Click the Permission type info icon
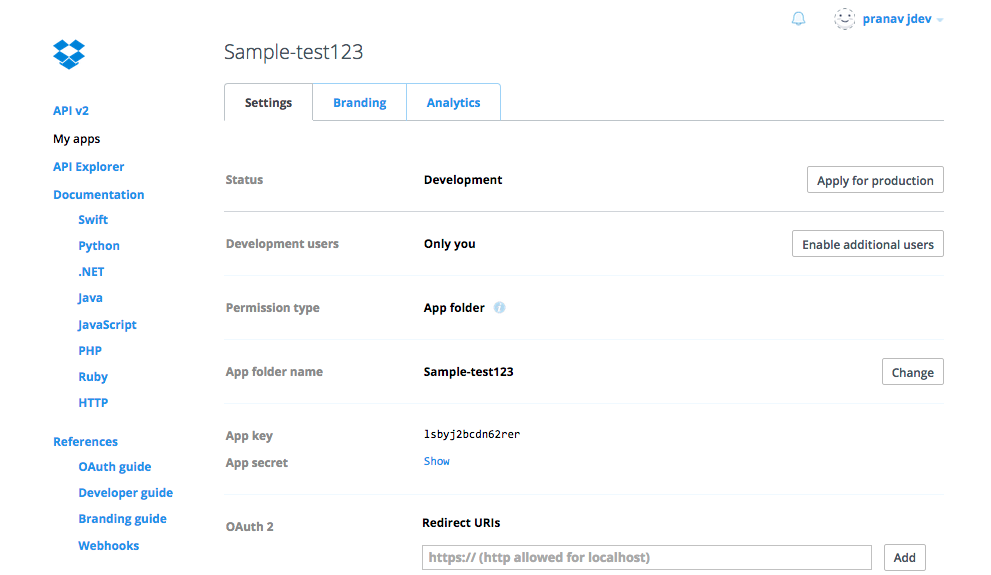Screen dimensions: 991x575 500,308
